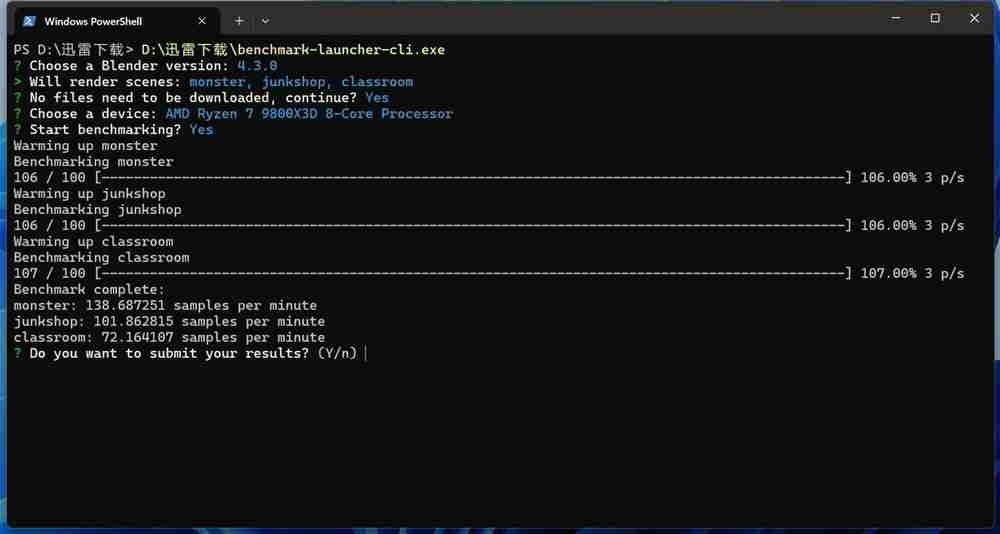The image size is (1000, 534).
Task: Maximize the terminal window
Action: coord(935,18)
